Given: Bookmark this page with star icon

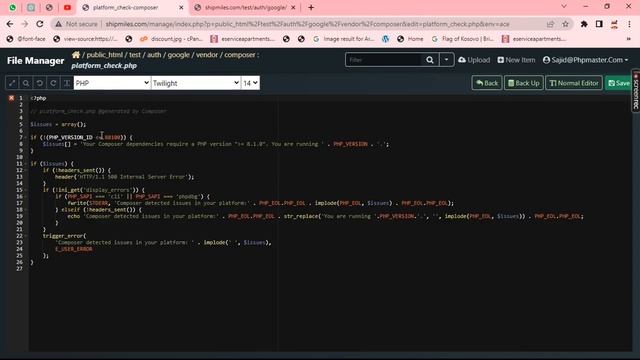Looking at the screenshot, I should click(565, 24).
